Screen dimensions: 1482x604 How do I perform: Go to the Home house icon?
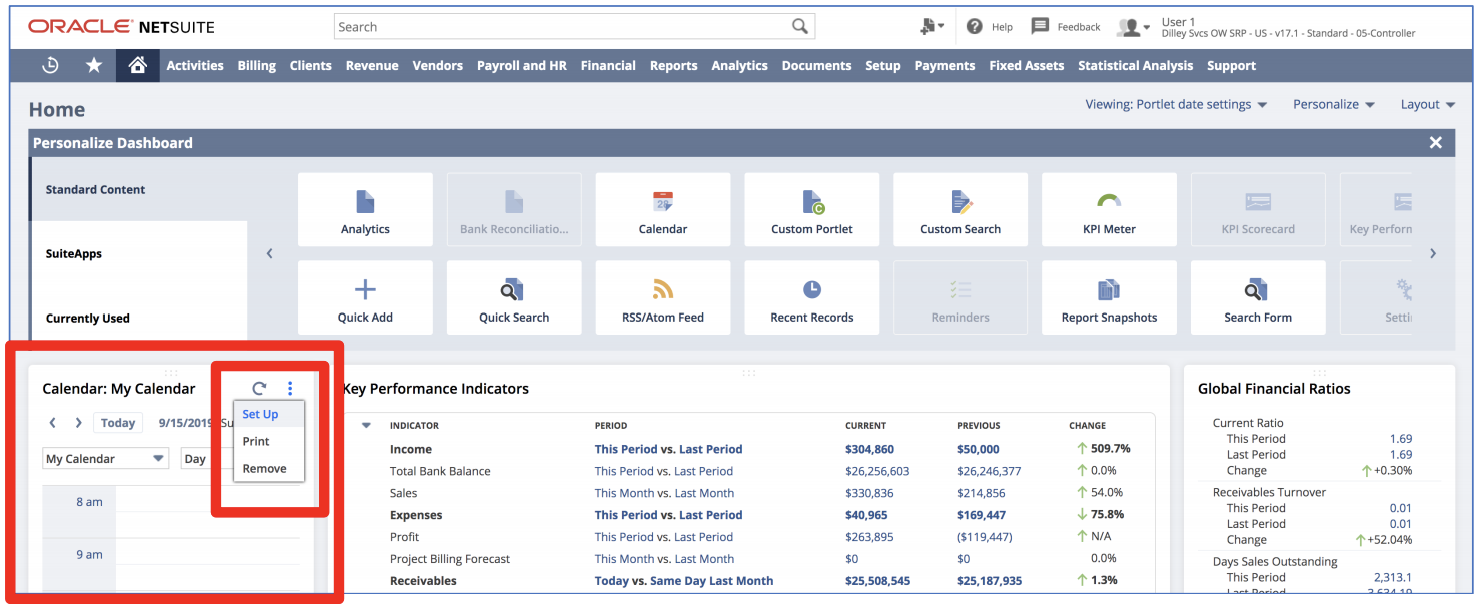(x=138, y=65)
